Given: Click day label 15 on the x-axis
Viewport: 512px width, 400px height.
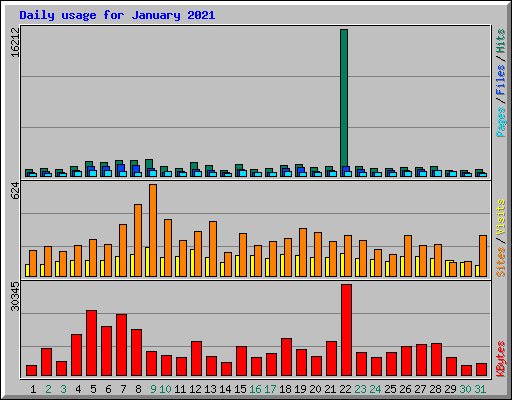Looking at the screenshot, I should coord(240,389).
